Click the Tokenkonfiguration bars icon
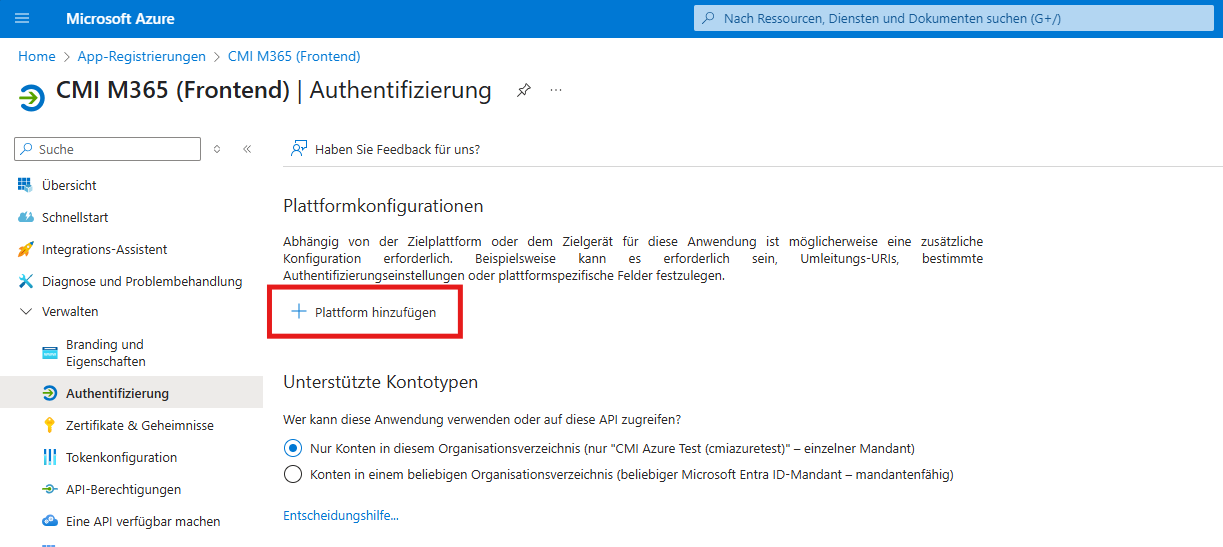The height and width of the screenshot is (547, 1223). (49, 457)
